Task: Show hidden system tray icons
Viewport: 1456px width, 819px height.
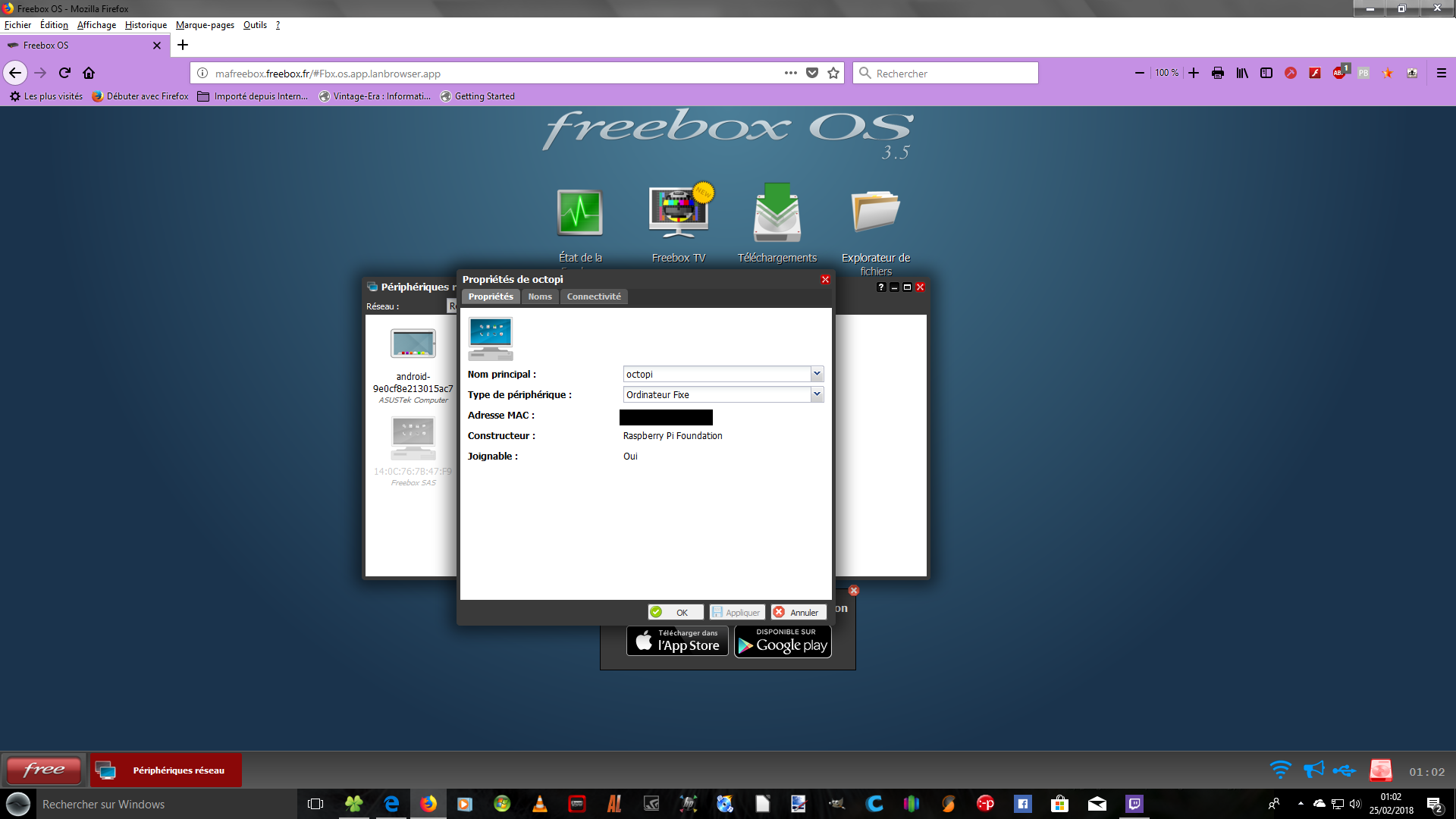Action: pos(1301,803)
